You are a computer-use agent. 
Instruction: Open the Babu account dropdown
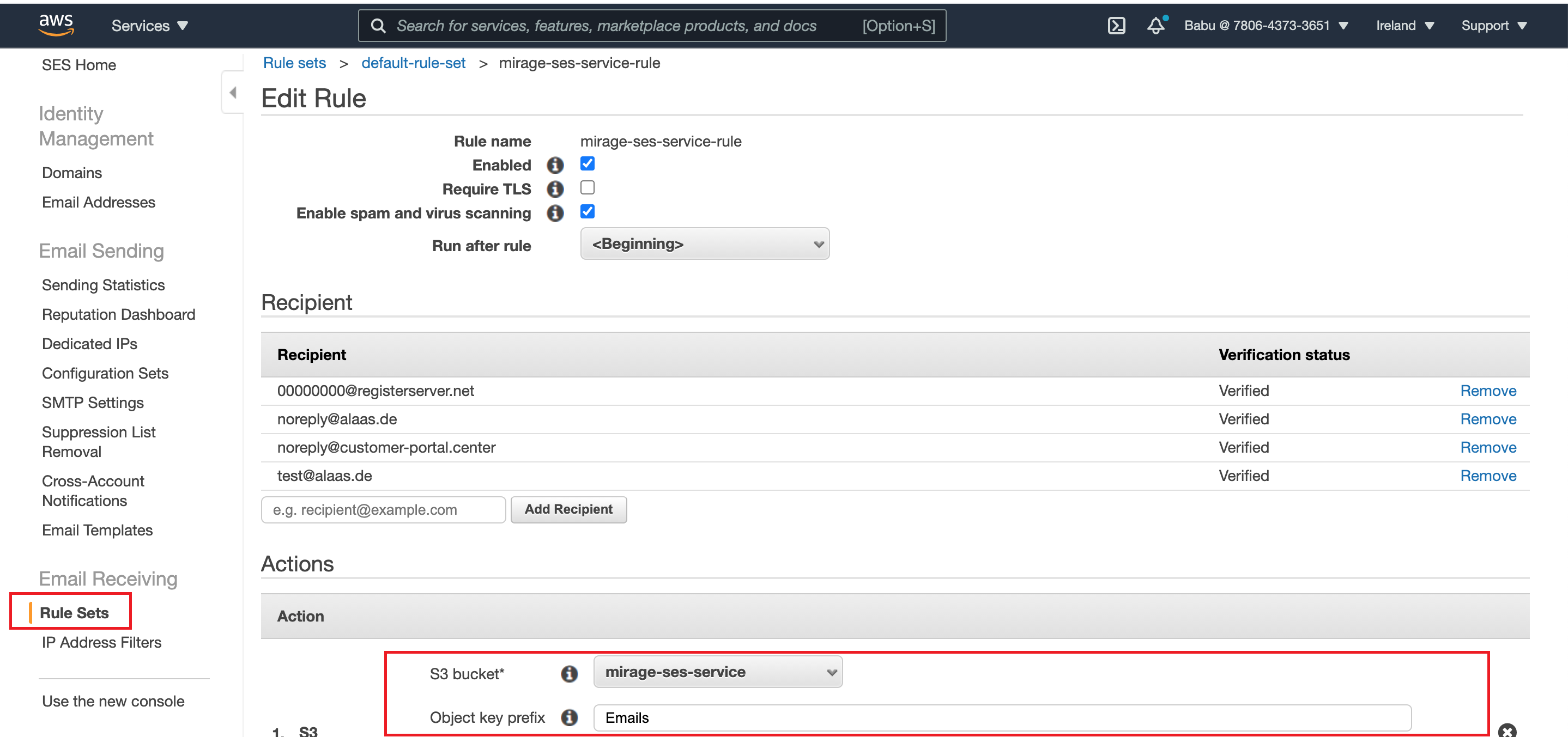pos(1266,26)
